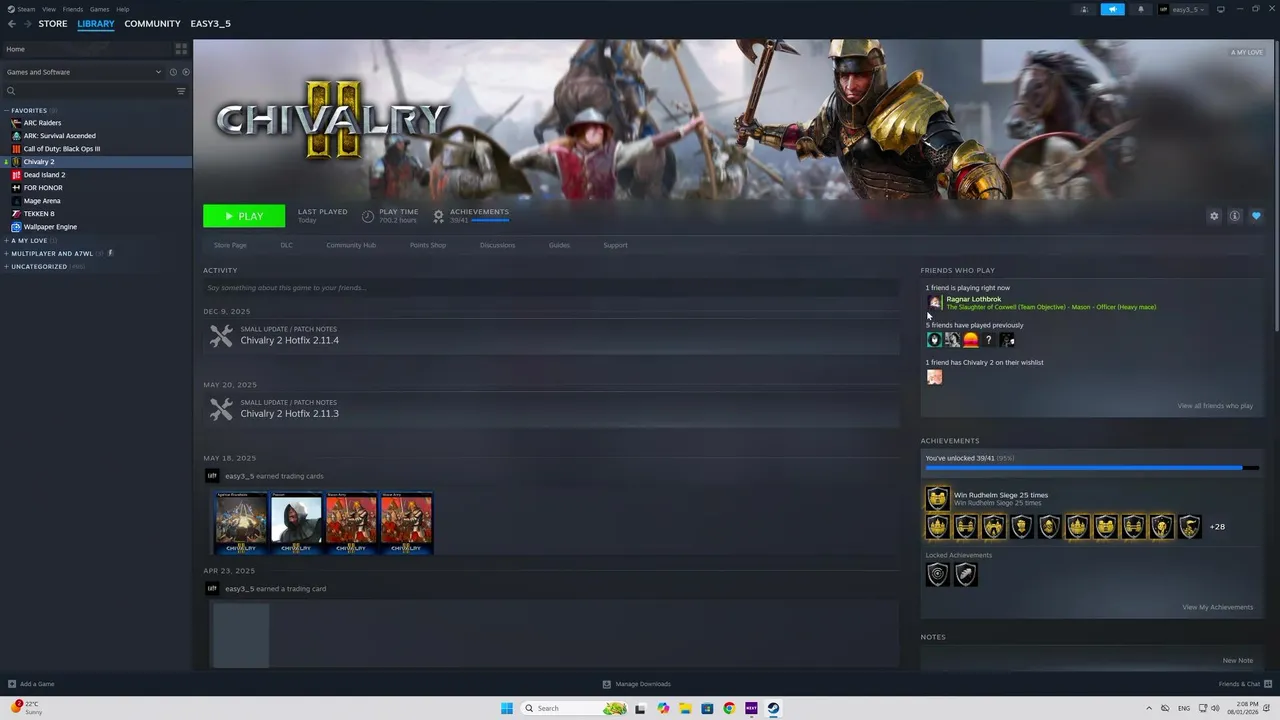Click the Add a Game plus icon
1280x720 pixels.
(x=12, y=684)
